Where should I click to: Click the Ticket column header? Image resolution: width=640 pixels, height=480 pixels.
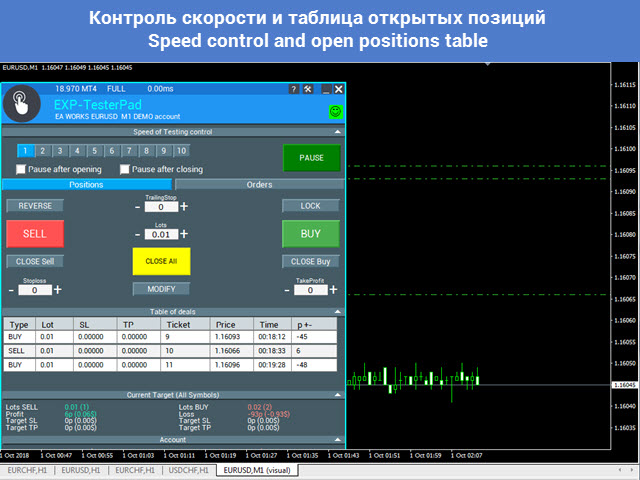click(x=185, y=324)
